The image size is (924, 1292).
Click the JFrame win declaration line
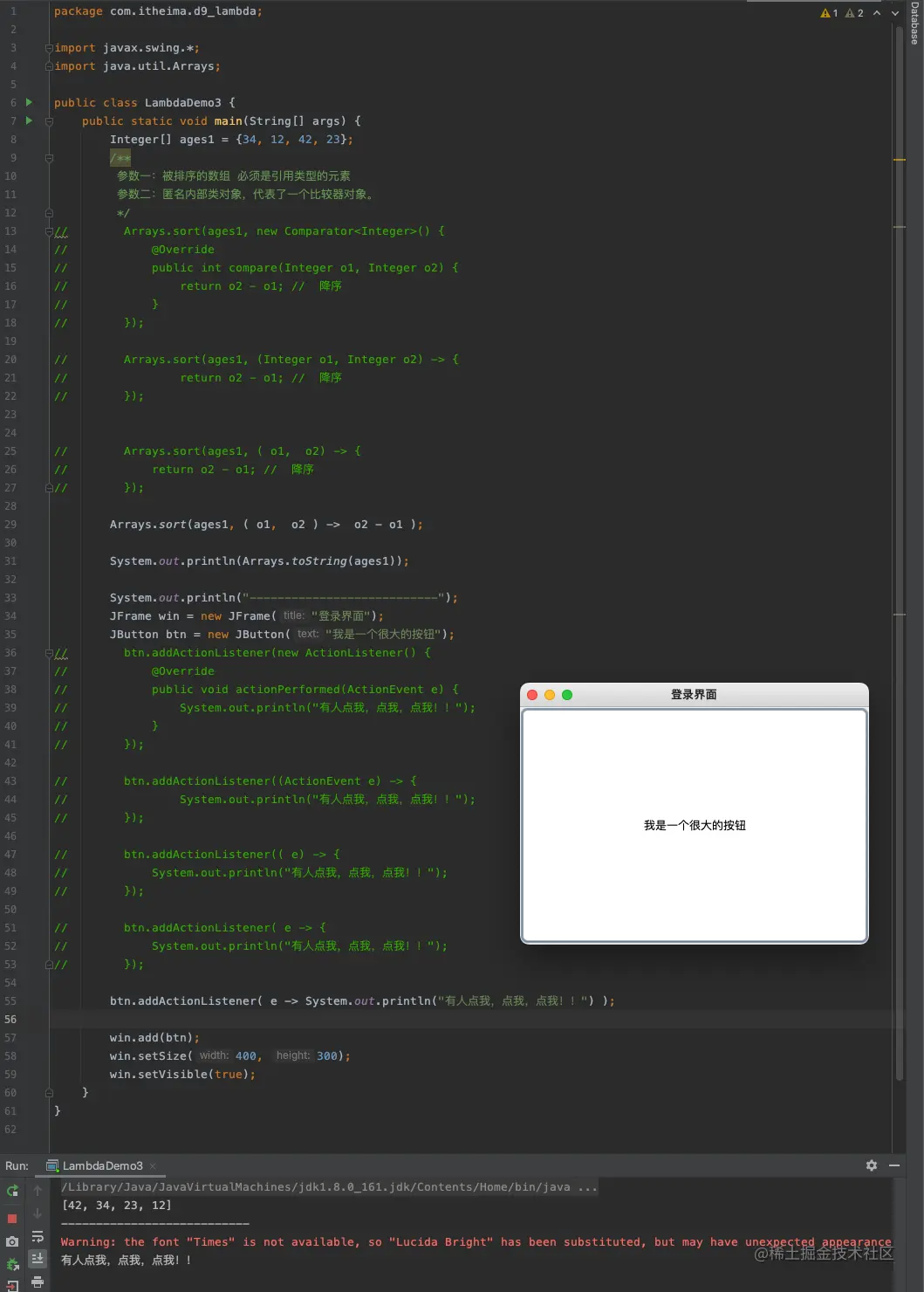[246, 616]
